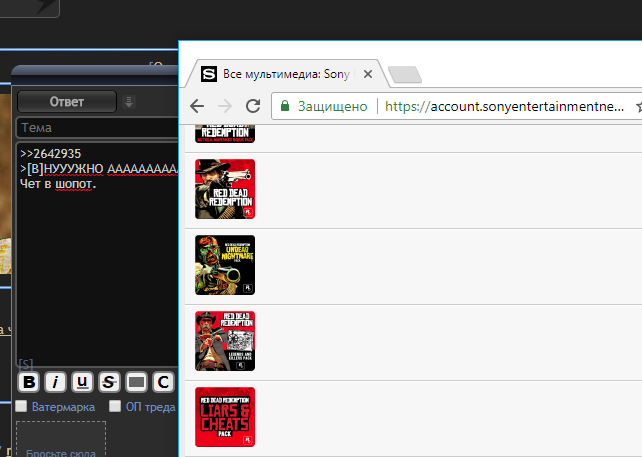Click the address bar URL

pyautogui.click(x=504, y=106)
